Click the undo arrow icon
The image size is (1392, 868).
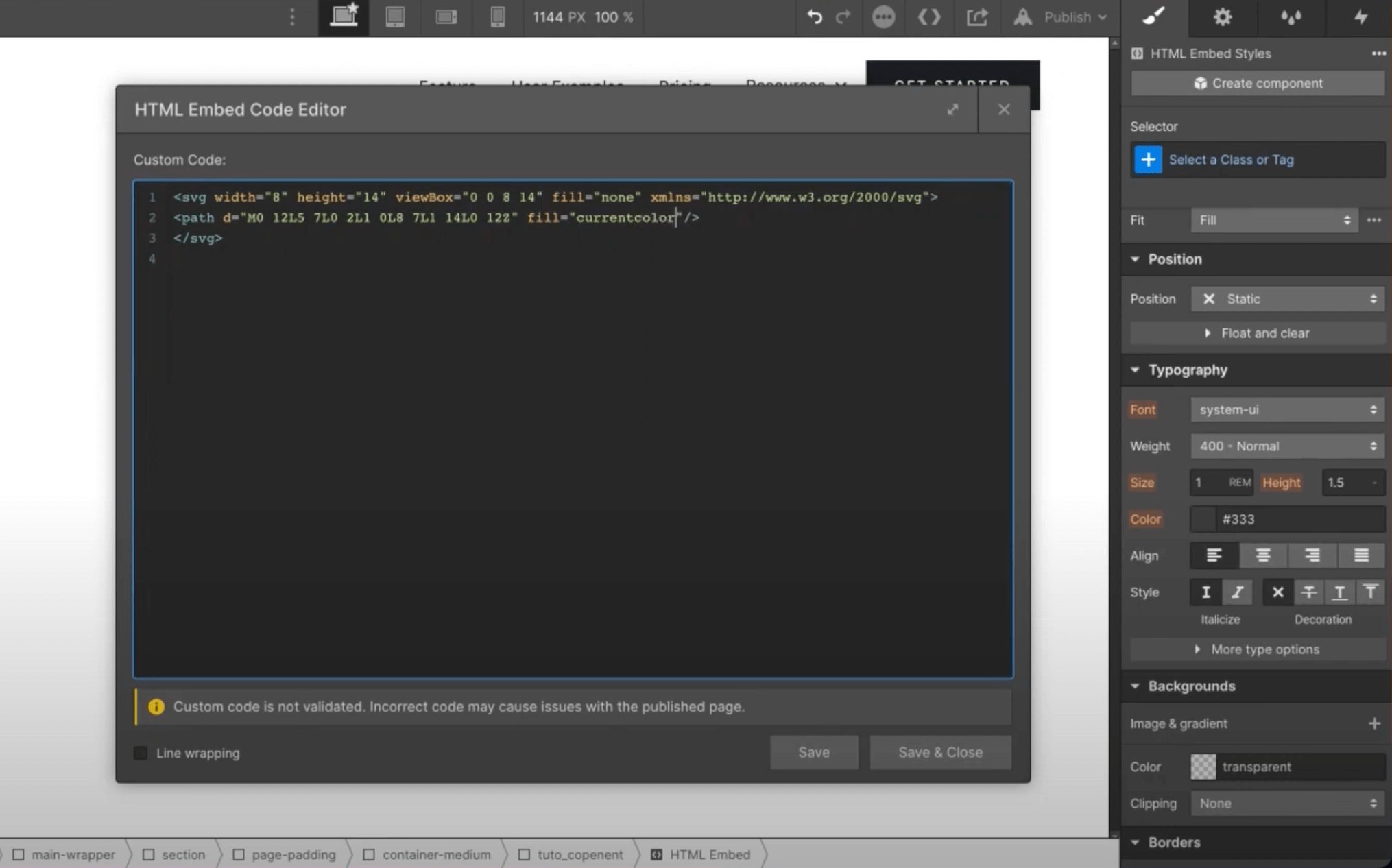814,16
